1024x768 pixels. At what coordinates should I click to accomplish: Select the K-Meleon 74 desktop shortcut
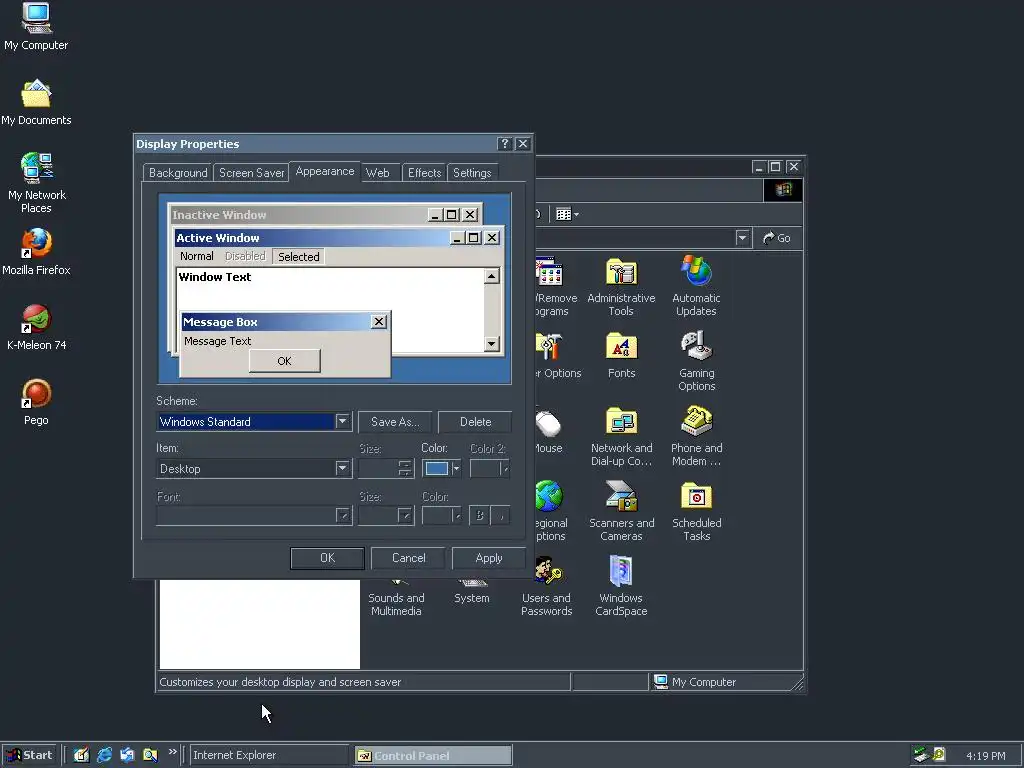point(36,327)
